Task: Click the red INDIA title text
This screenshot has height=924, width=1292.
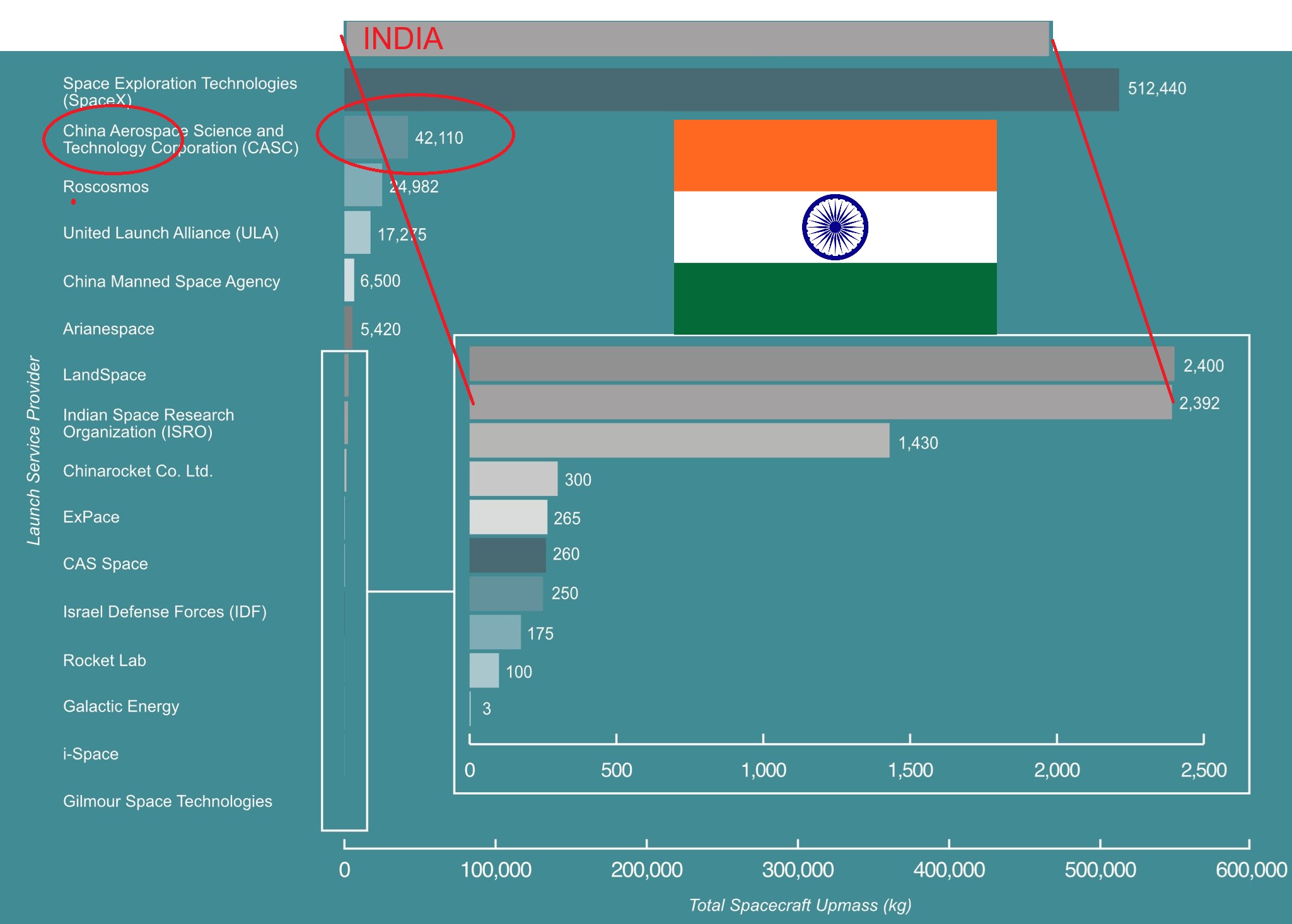Action: coord(403,38)
